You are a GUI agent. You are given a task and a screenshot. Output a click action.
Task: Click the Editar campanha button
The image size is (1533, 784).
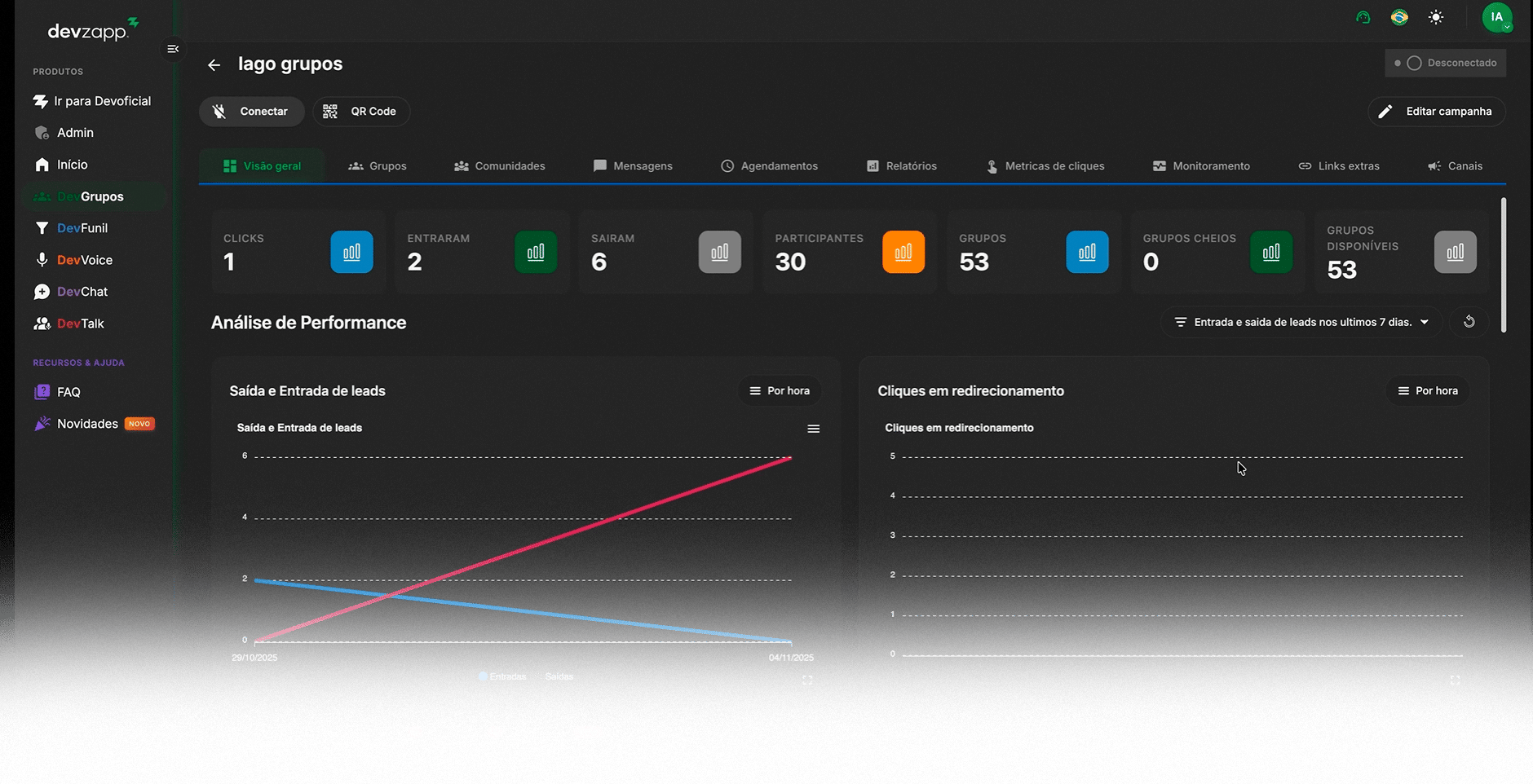1437,112
